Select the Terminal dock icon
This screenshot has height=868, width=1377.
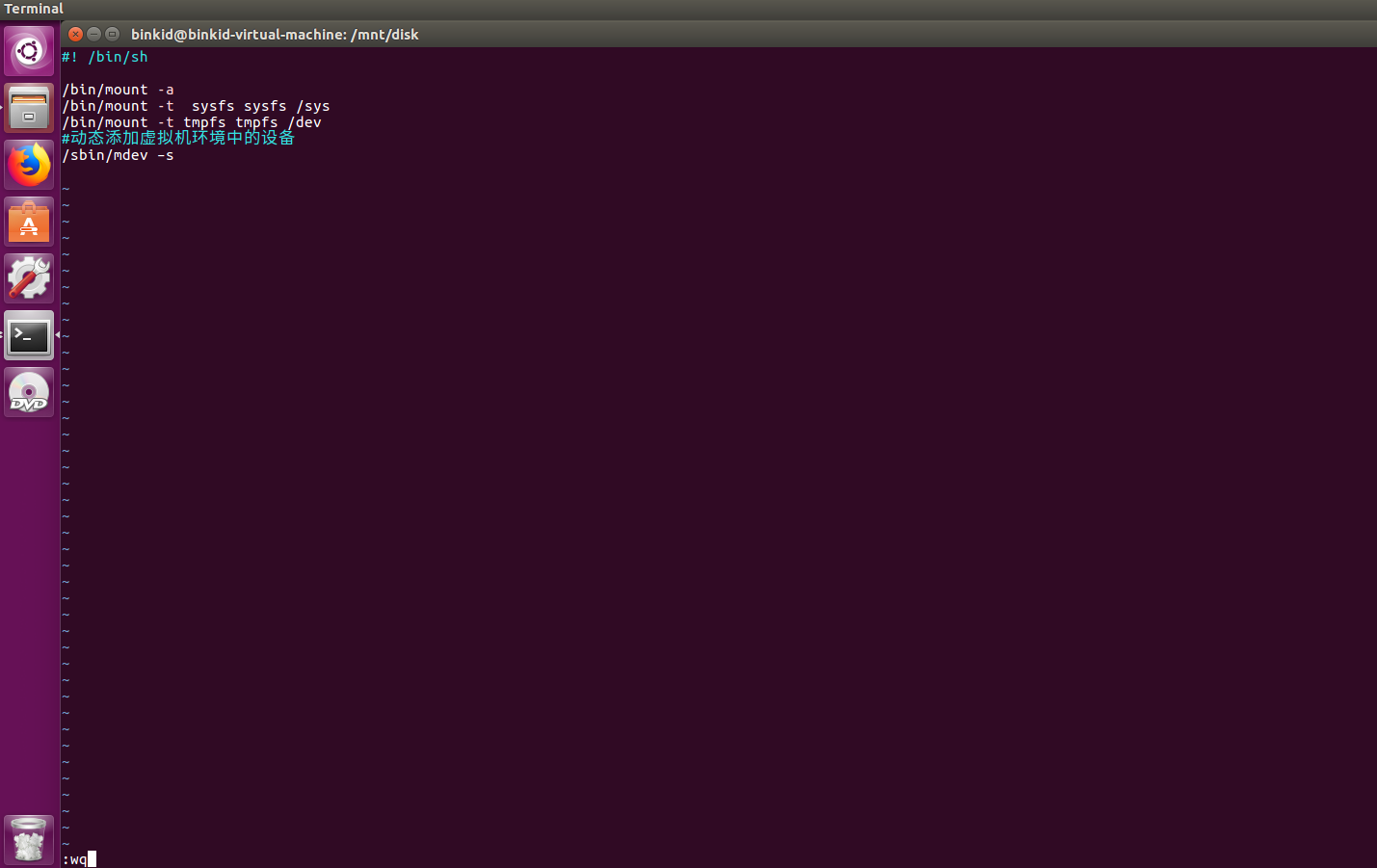click(29, 335)
